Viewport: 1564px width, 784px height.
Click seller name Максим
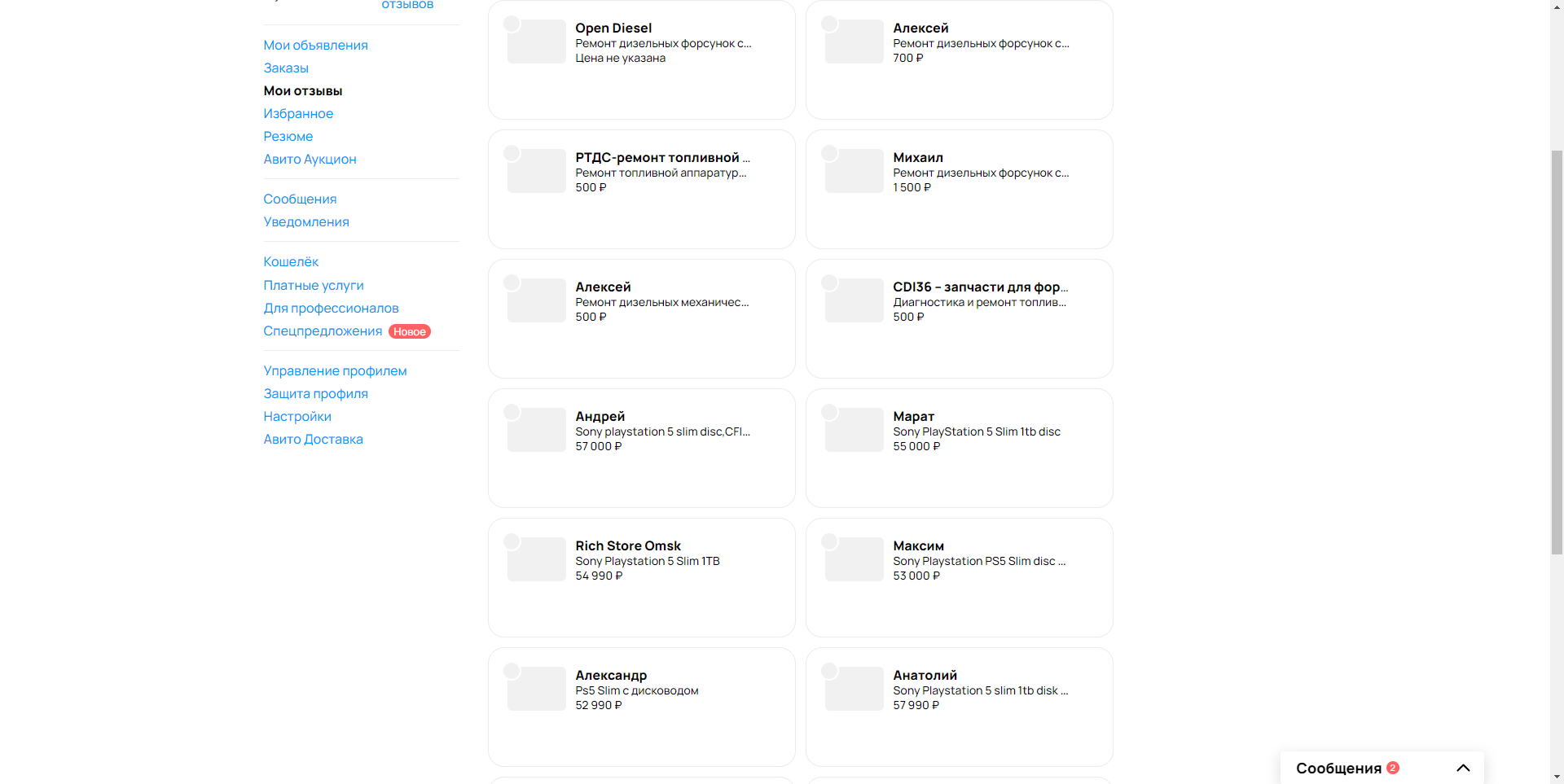click(919, 546)
